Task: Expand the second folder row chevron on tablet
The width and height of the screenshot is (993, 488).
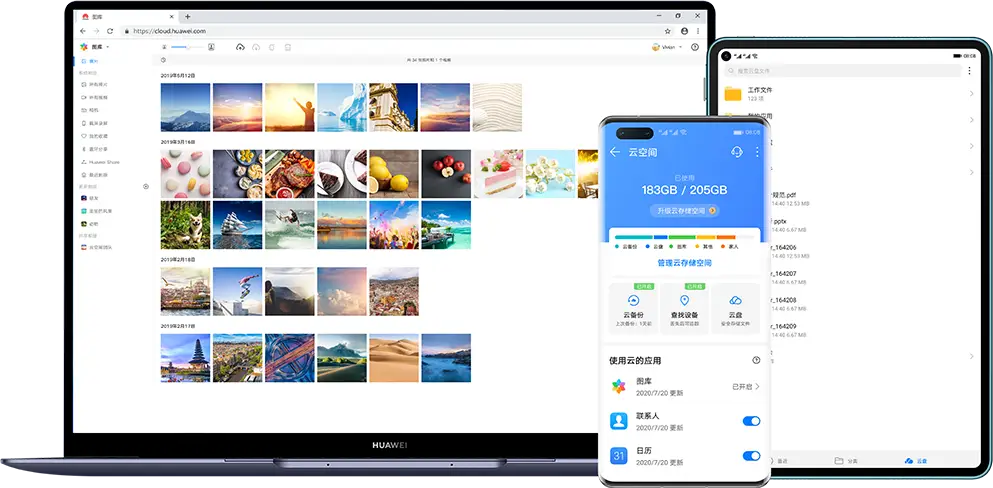Action: click(x=971, y=120)
